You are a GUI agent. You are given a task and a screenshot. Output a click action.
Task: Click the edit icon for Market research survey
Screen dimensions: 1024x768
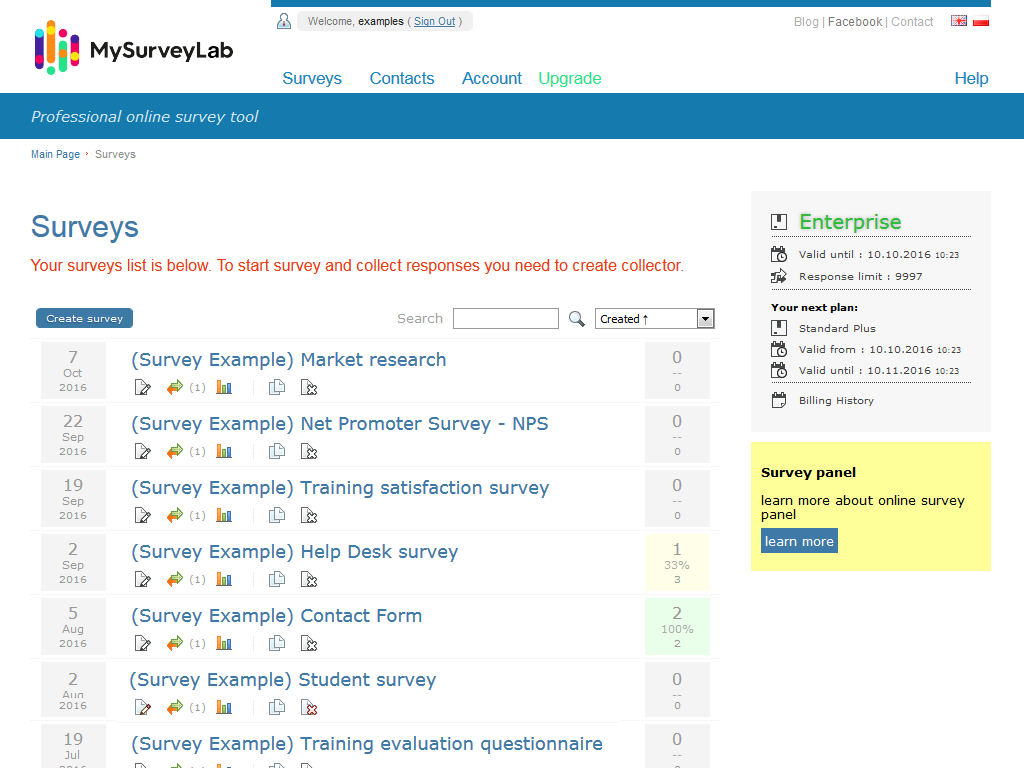(x=143, y=388)
